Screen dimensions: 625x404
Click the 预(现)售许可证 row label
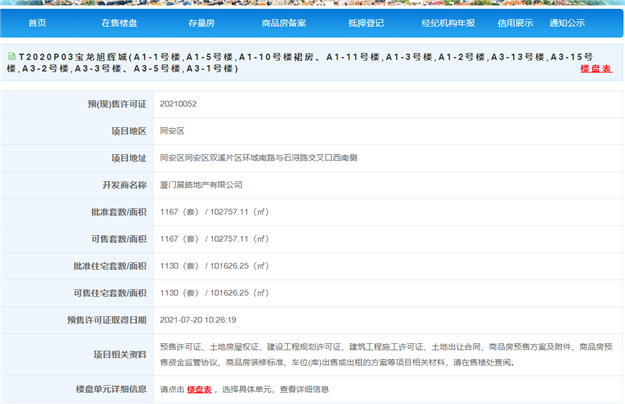[x=117, y=104]
